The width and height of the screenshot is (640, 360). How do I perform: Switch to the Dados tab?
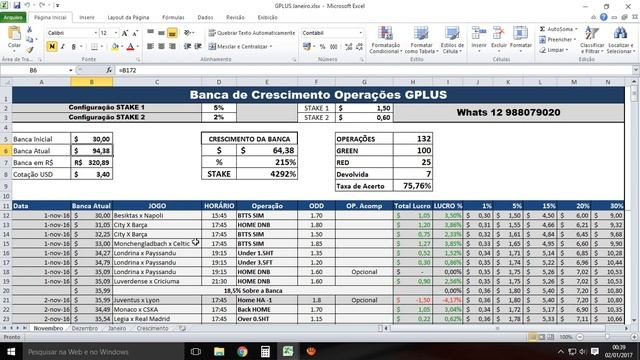(205, 18)
